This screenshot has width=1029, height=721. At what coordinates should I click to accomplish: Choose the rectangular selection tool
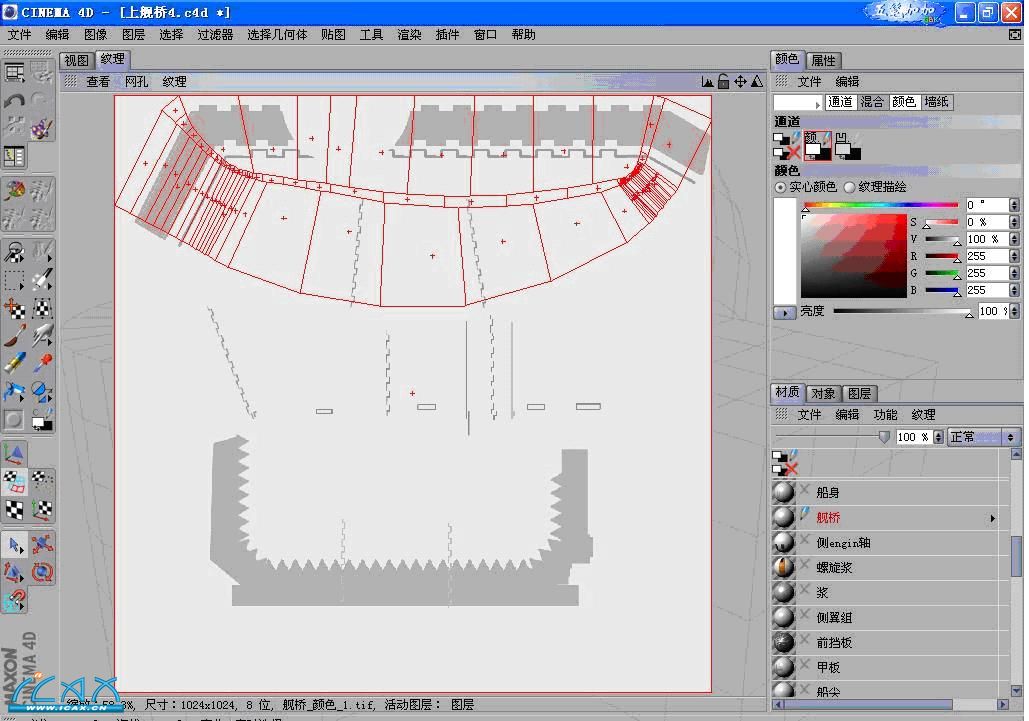coord(15,280)
